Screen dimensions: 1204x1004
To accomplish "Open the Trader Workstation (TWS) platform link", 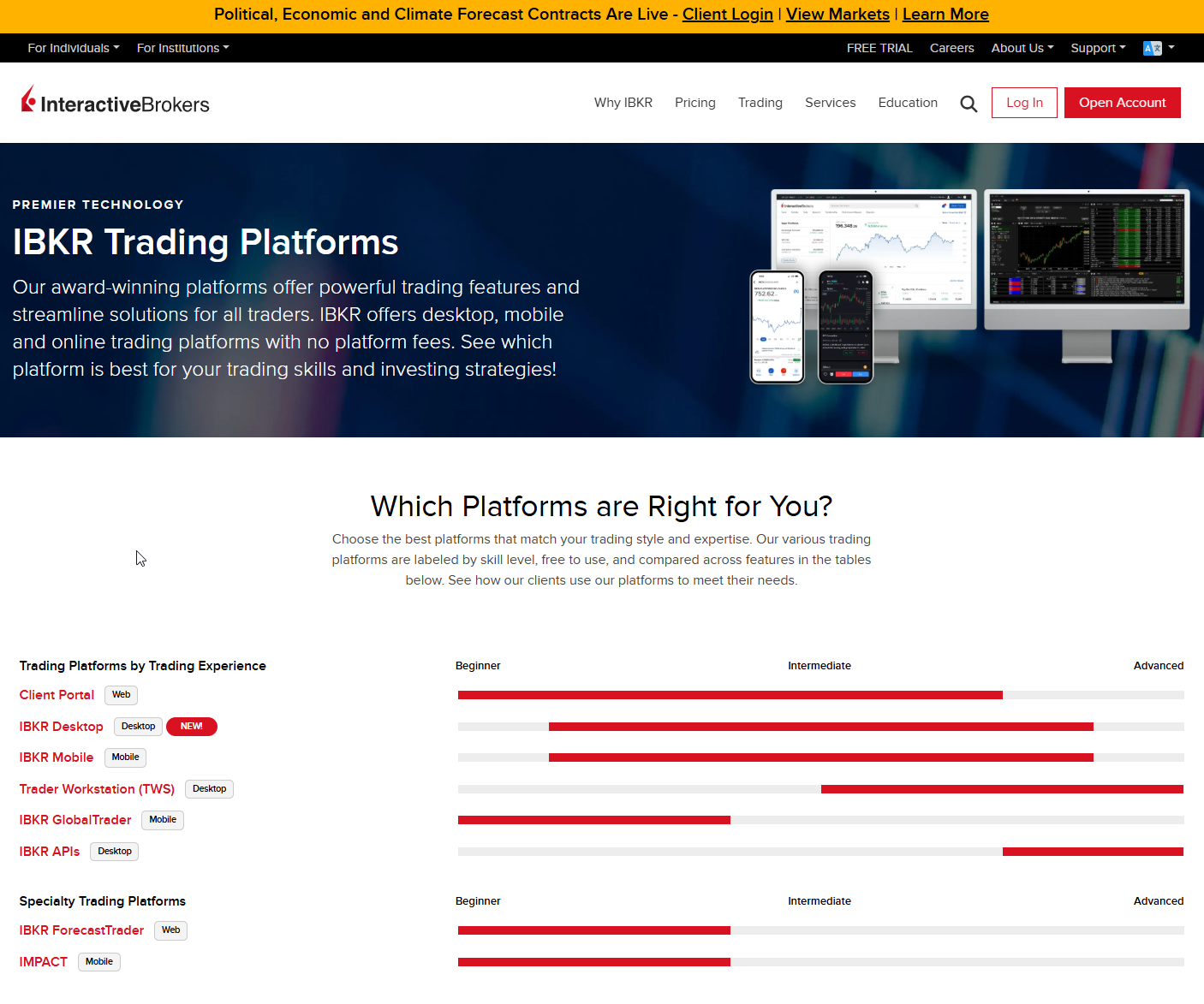I will point(97,788).
